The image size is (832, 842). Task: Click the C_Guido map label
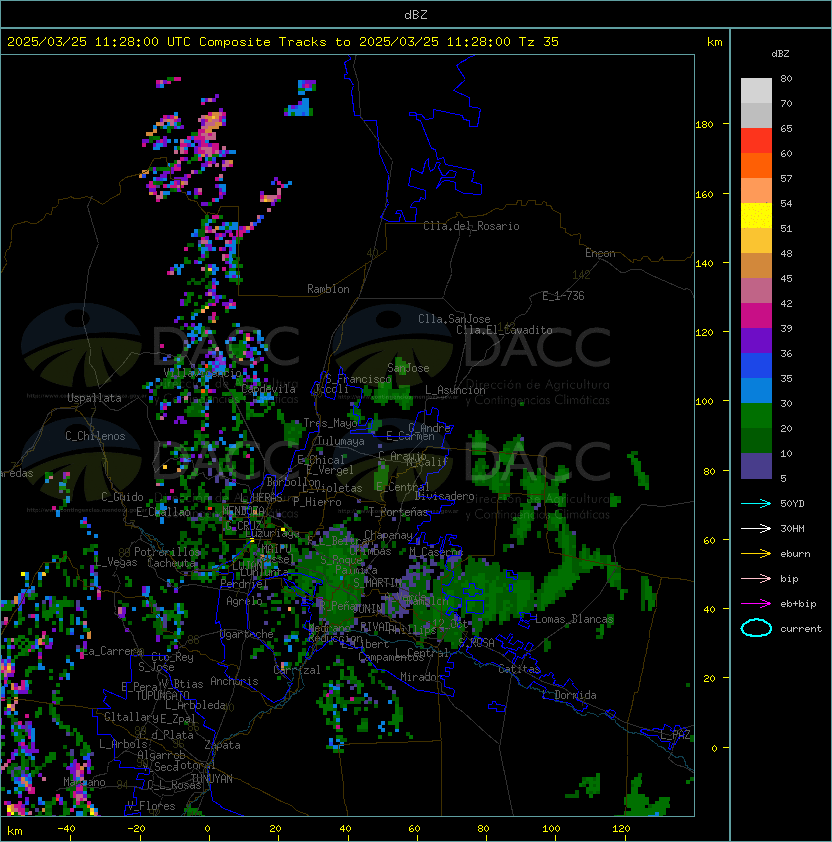pyautogui.click(x=122, y=497)
